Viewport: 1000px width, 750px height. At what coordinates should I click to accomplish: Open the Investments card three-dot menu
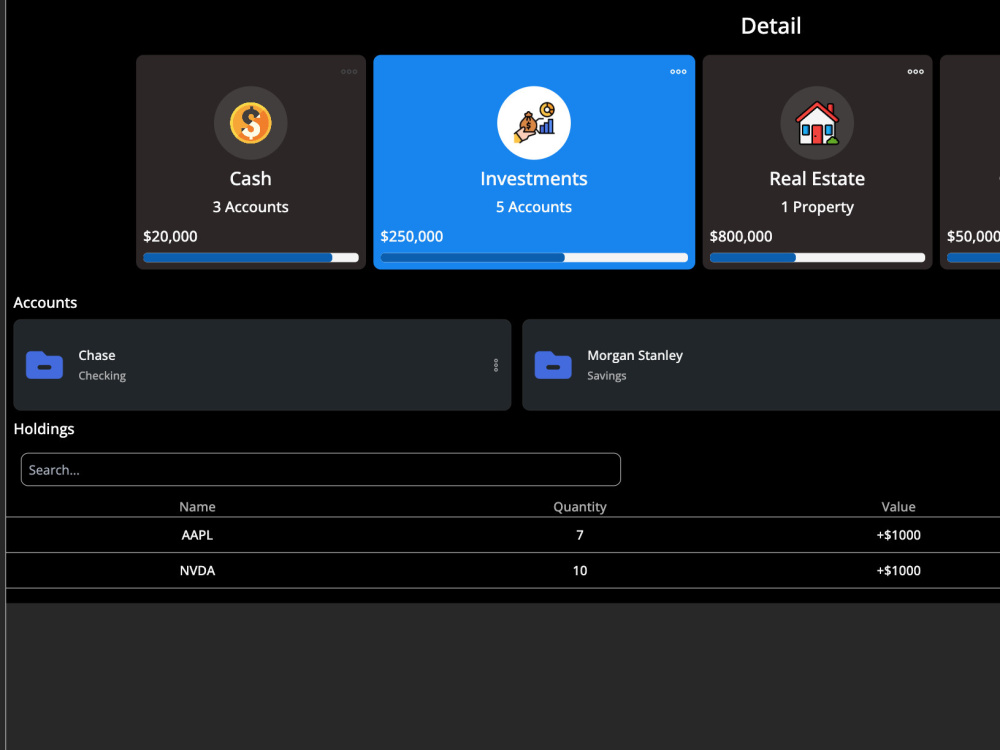(x=678, y=71)
